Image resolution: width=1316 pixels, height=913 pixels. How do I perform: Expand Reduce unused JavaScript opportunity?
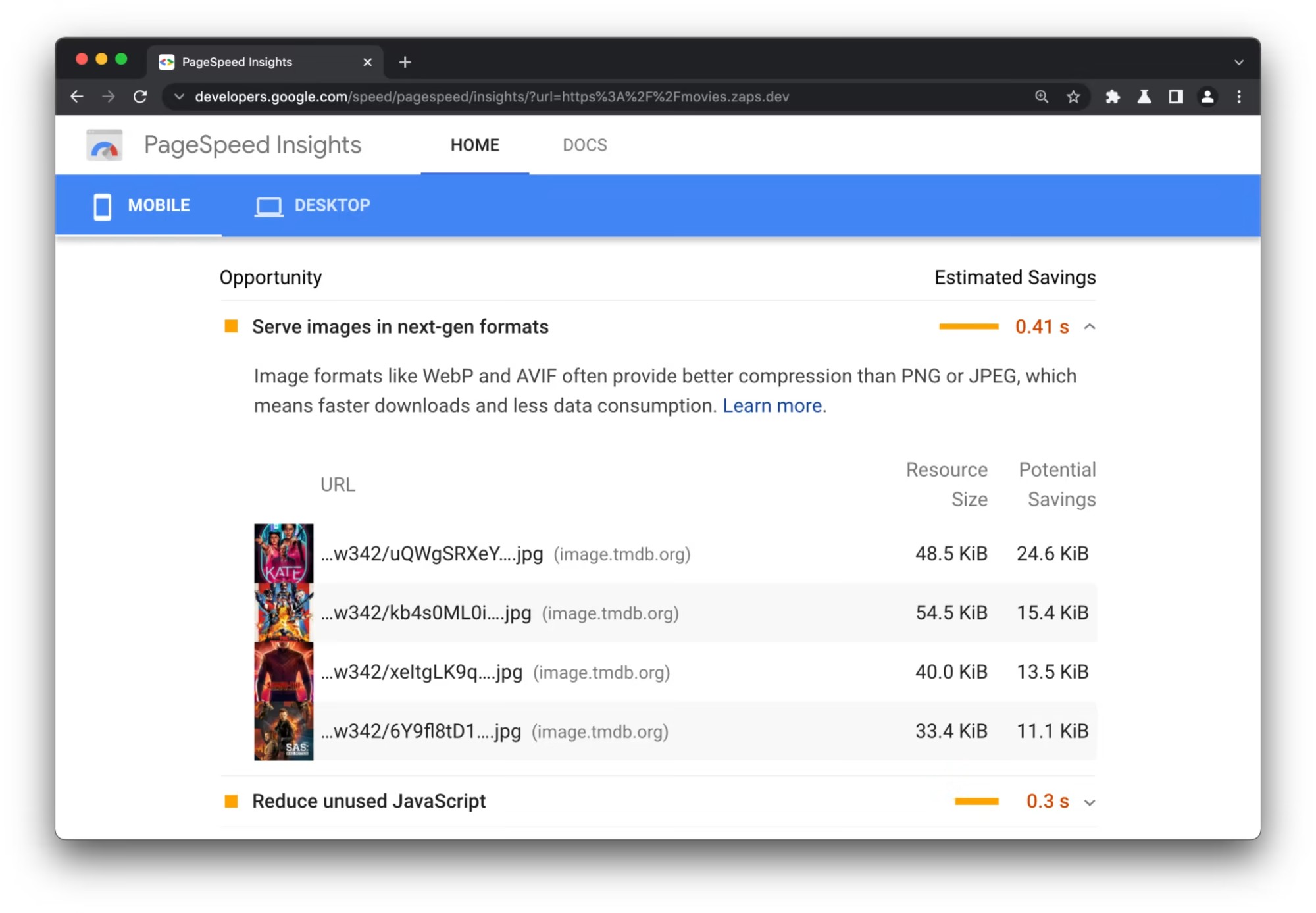click(1090, 802)
